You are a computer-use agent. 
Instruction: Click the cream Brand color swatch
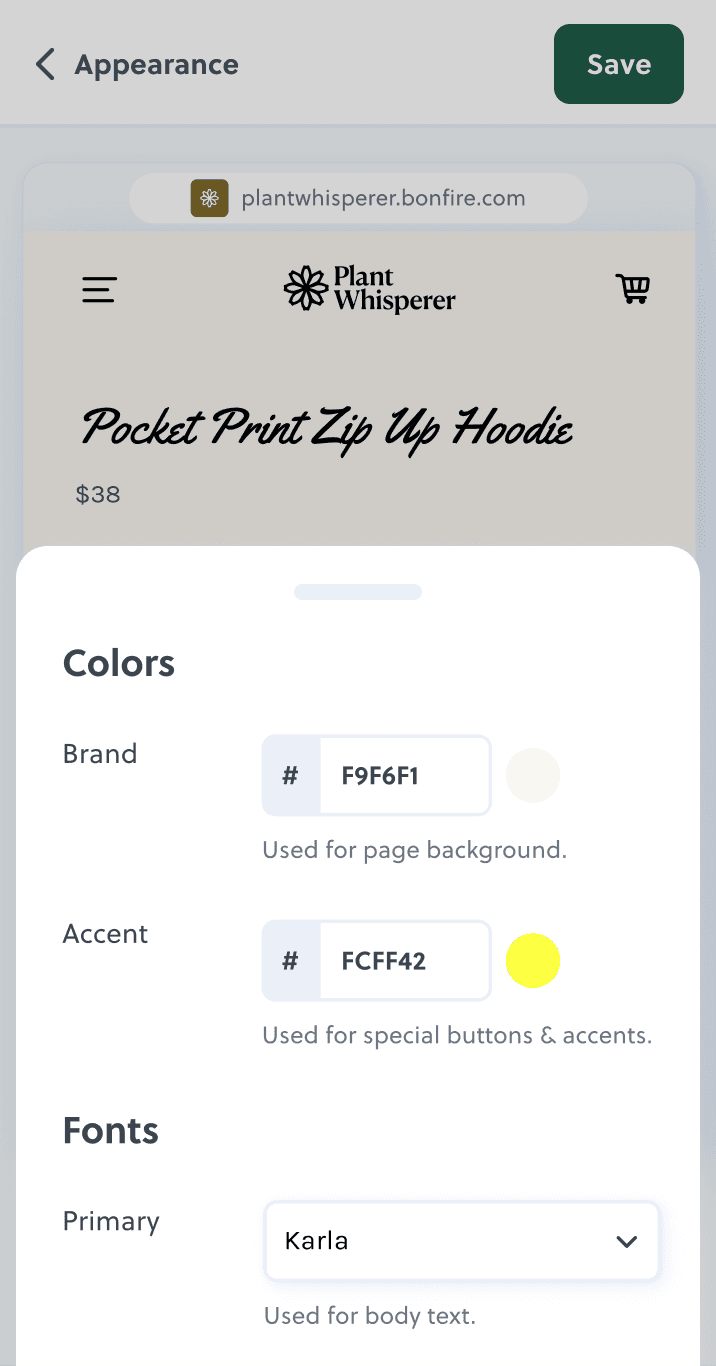point(533,775)
